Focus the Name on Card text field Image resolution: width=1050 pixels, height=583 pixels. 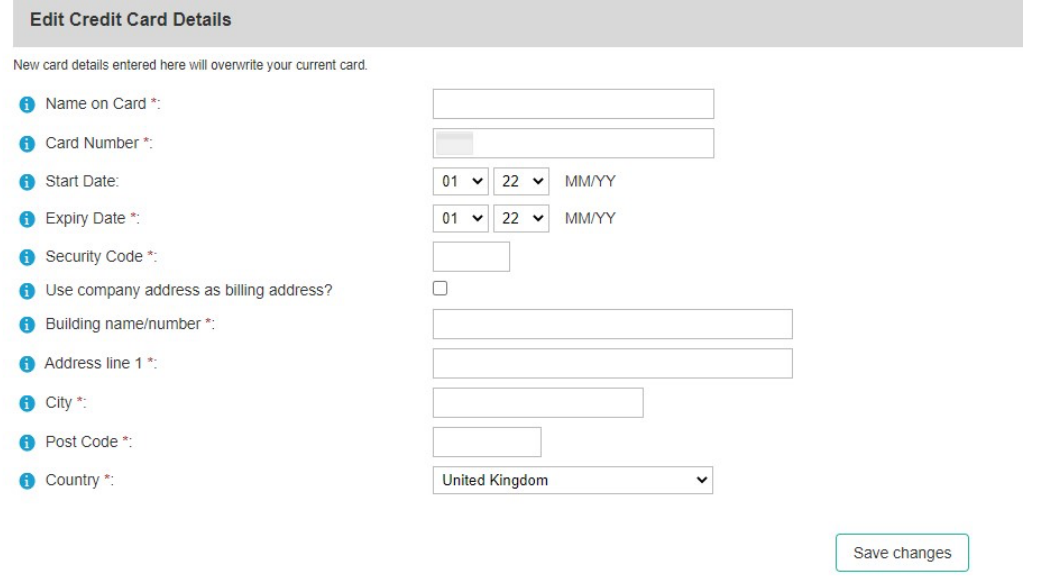click(x=573, y=104)
